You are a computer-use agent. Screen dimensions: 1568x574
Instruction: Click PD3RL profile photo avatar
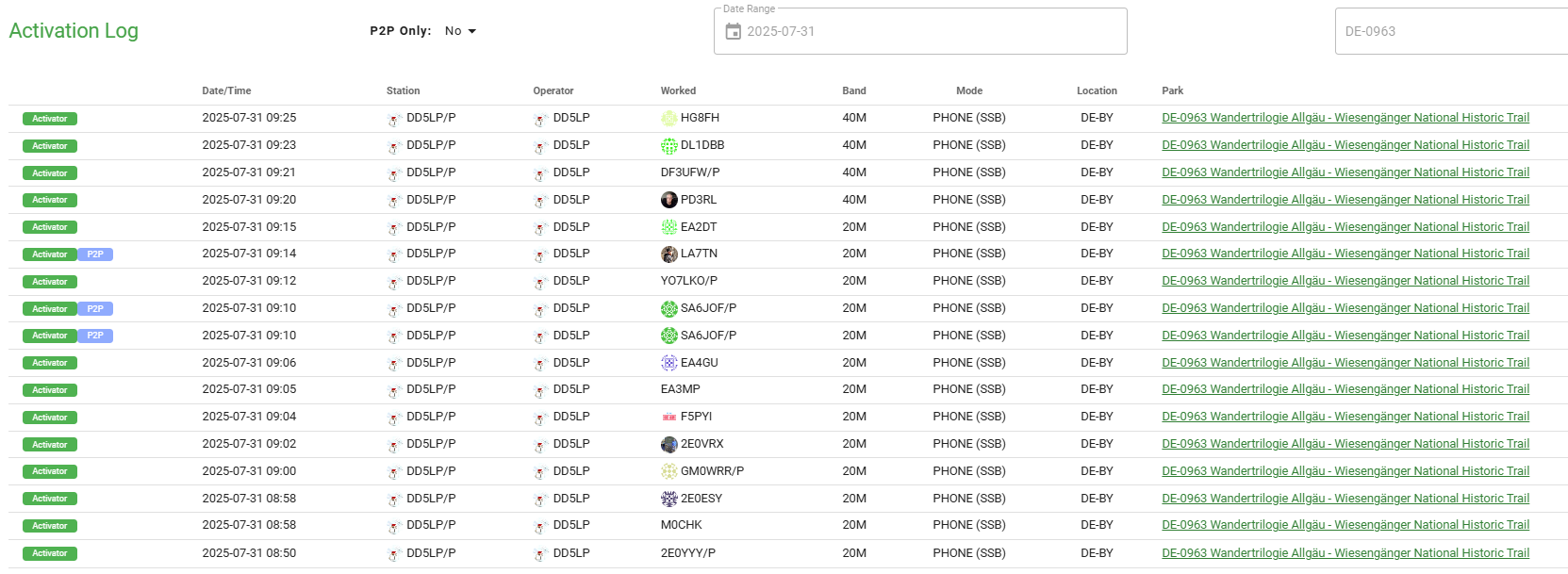click(668, 200)
